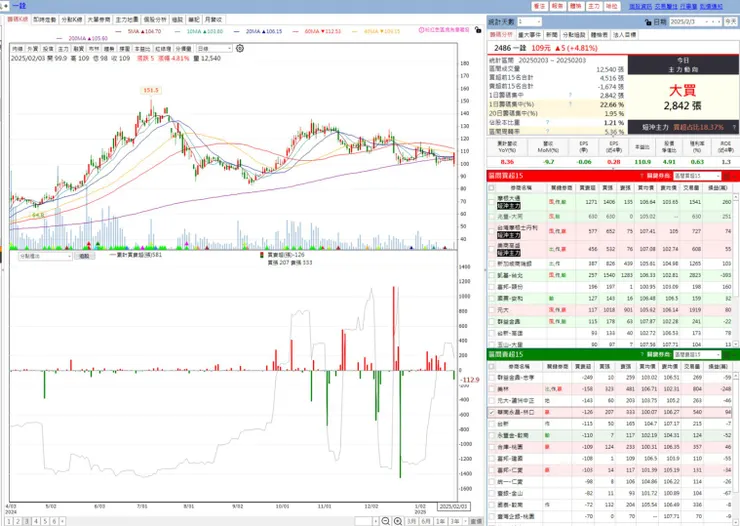This screenshot has height=526, width=740.
Task: Select the 1年 range button
Action: click(x=440, y=521)
